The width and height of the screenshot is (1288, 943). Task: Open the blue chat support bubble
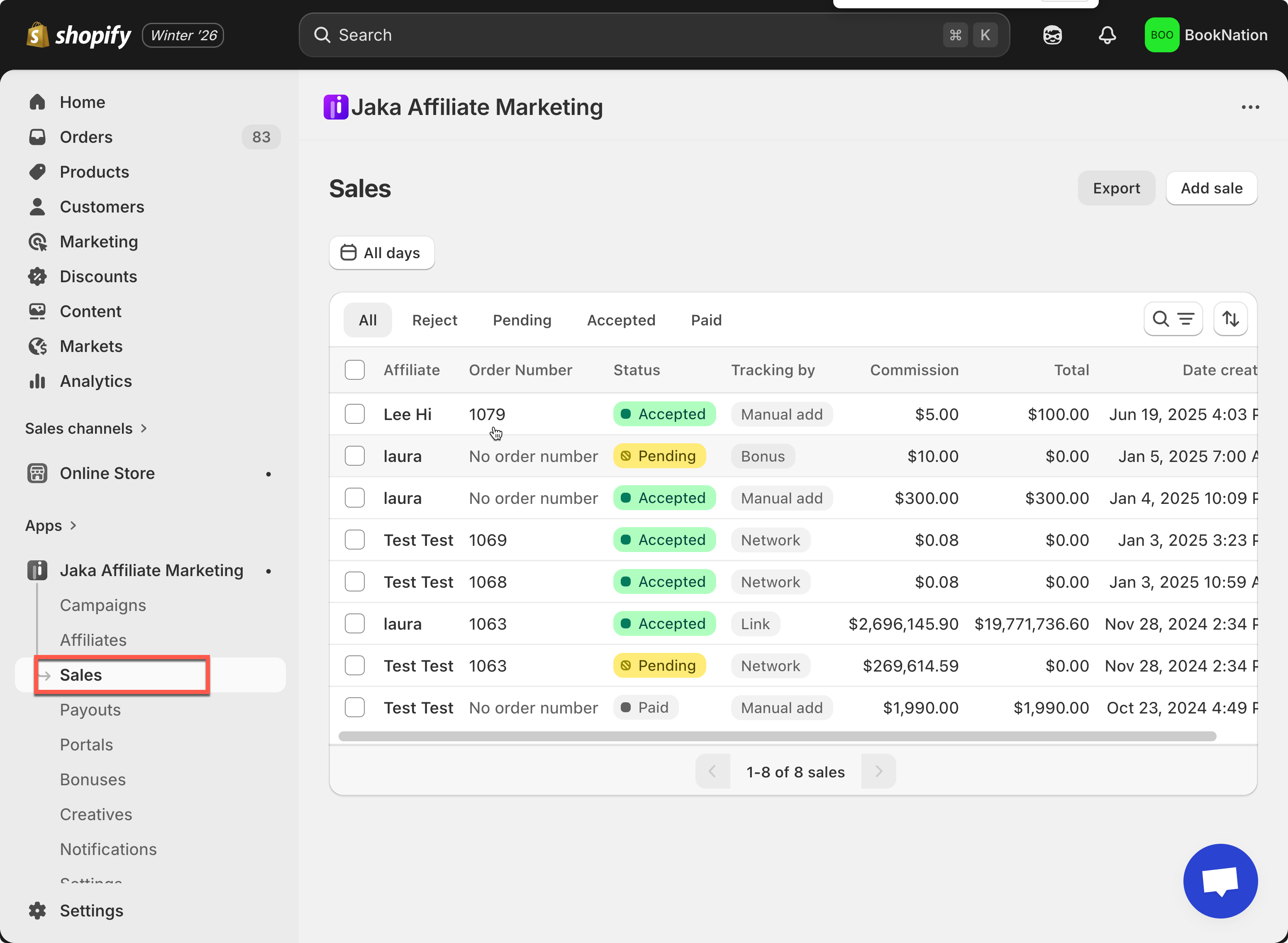click(1220, 881)
